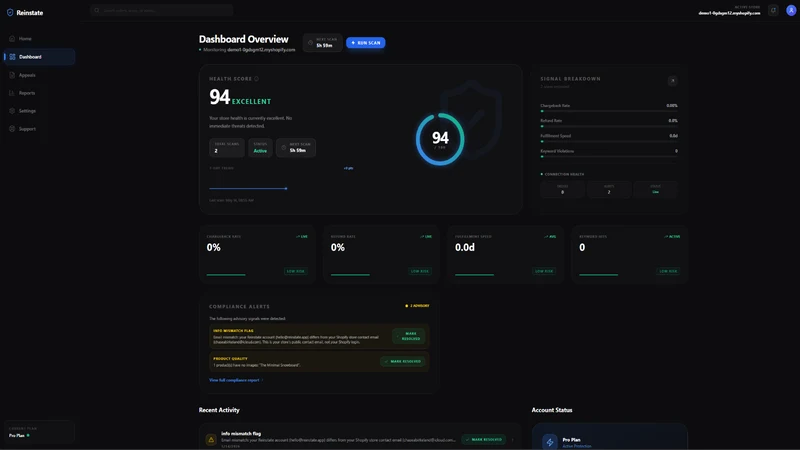
Task: Click the Connection Health label
Action: [x=564, y=174]
